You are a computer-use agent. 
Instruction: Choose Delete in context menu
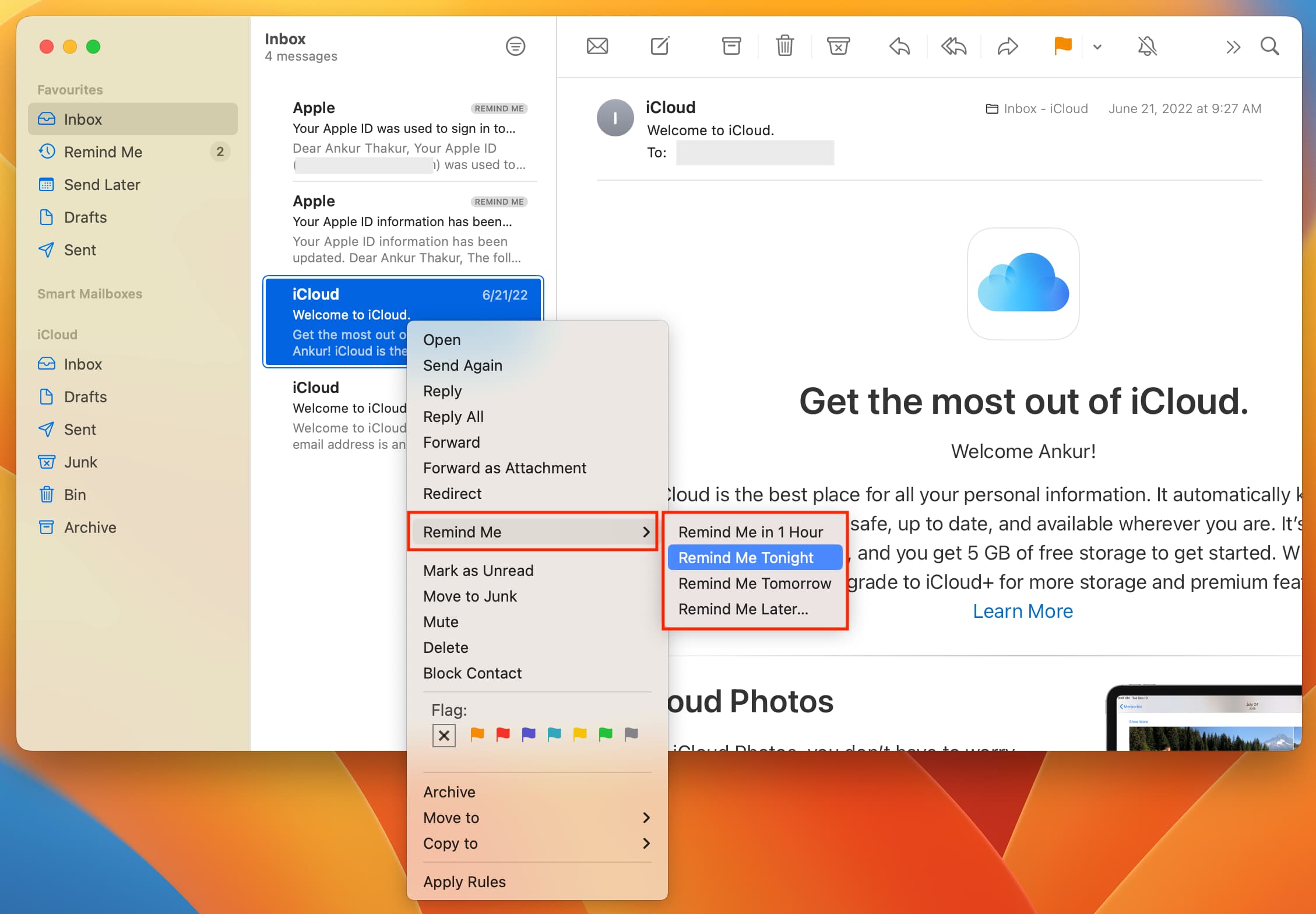(x=537, y=647)
